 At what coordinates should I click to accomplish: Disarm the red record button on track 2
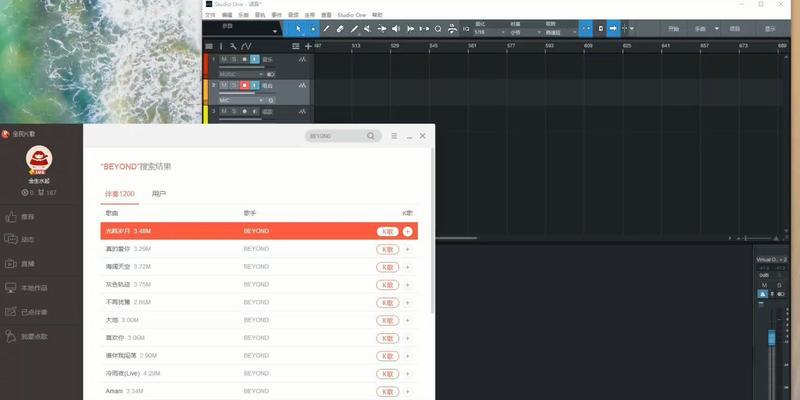(244, 85)
